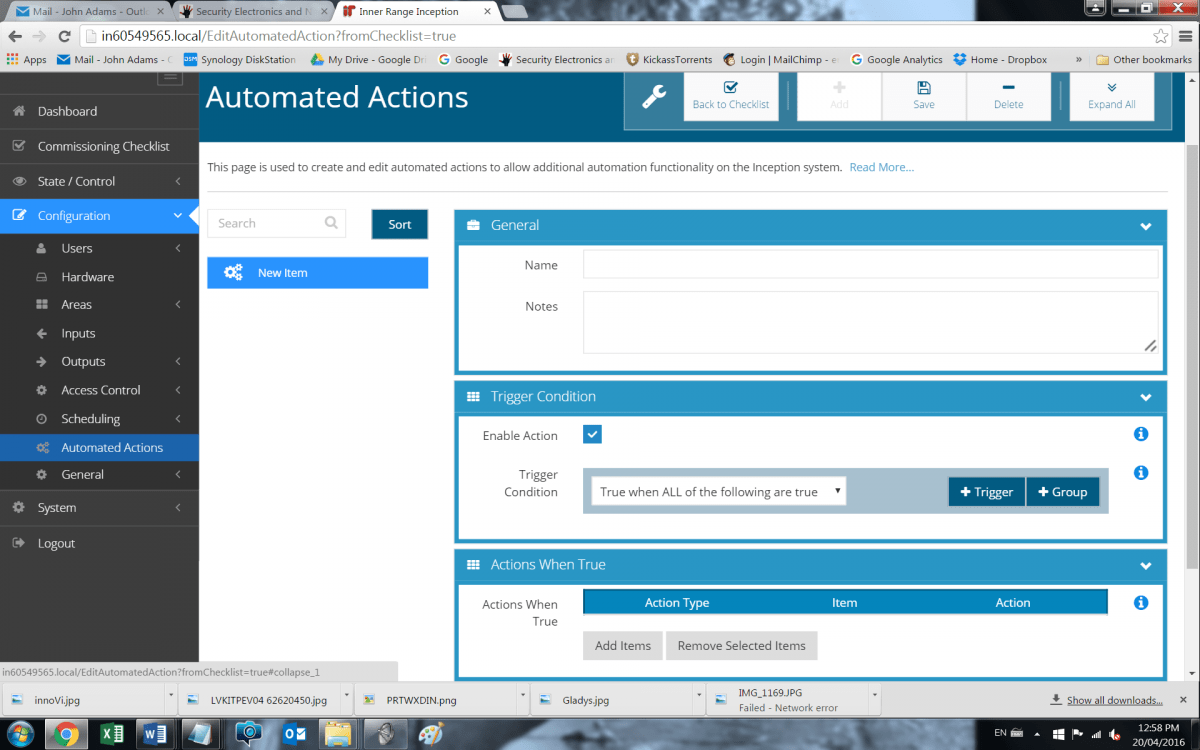Expand the Users submenu
Screen dimensions: 1200x750
click(x=177, y=248)
